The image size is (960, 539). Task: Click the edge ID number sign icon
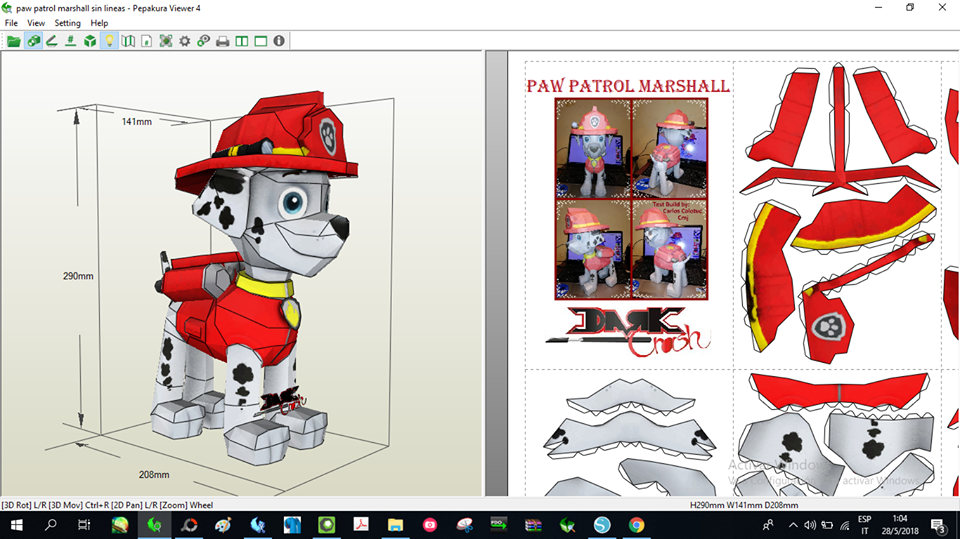click(x=71, y=41)
